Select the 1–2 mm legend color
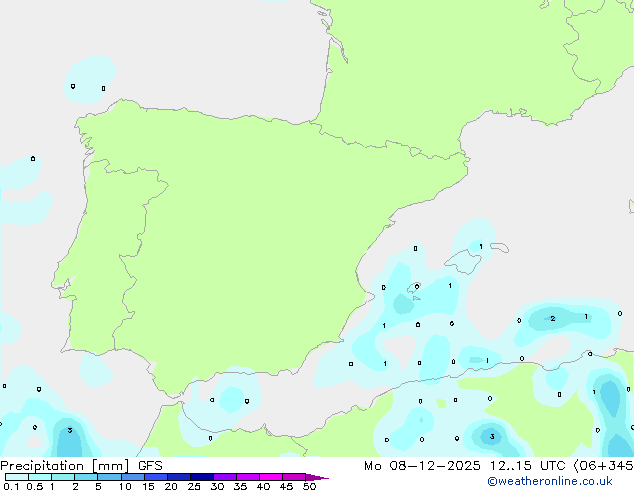Viewport: 634px width, 490px height. pos(63,477)
